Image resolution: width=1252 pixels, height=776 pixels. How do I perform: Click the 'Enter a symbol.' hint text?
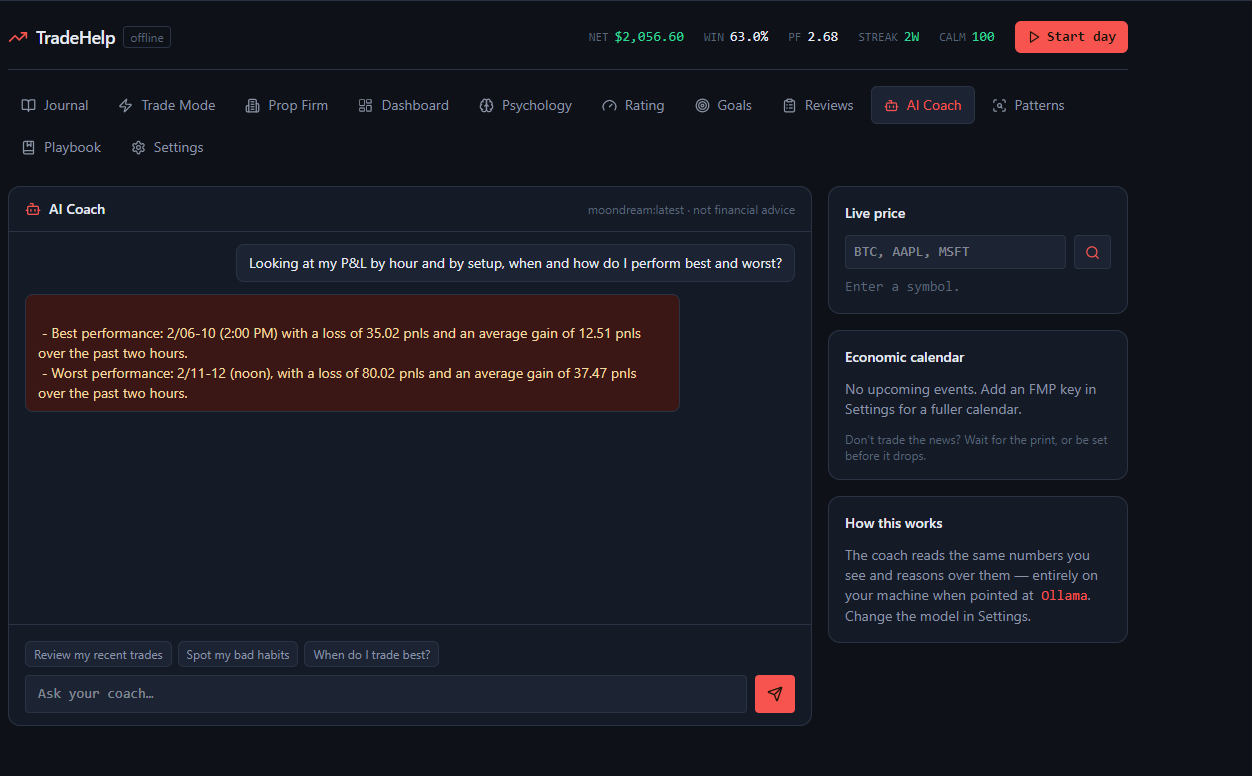(902, 287)
